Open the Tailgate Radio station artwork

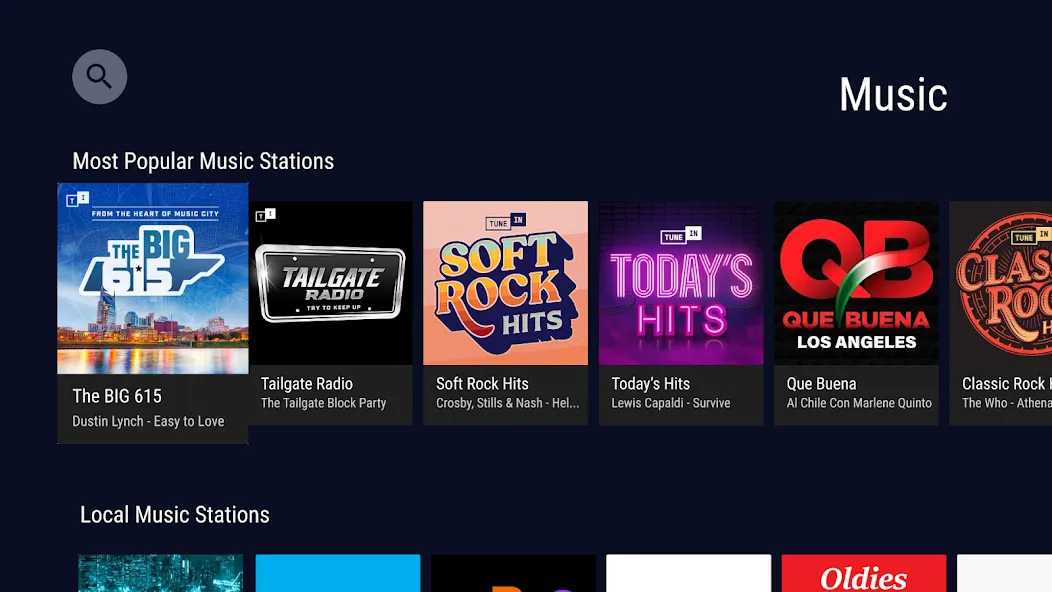330,283
